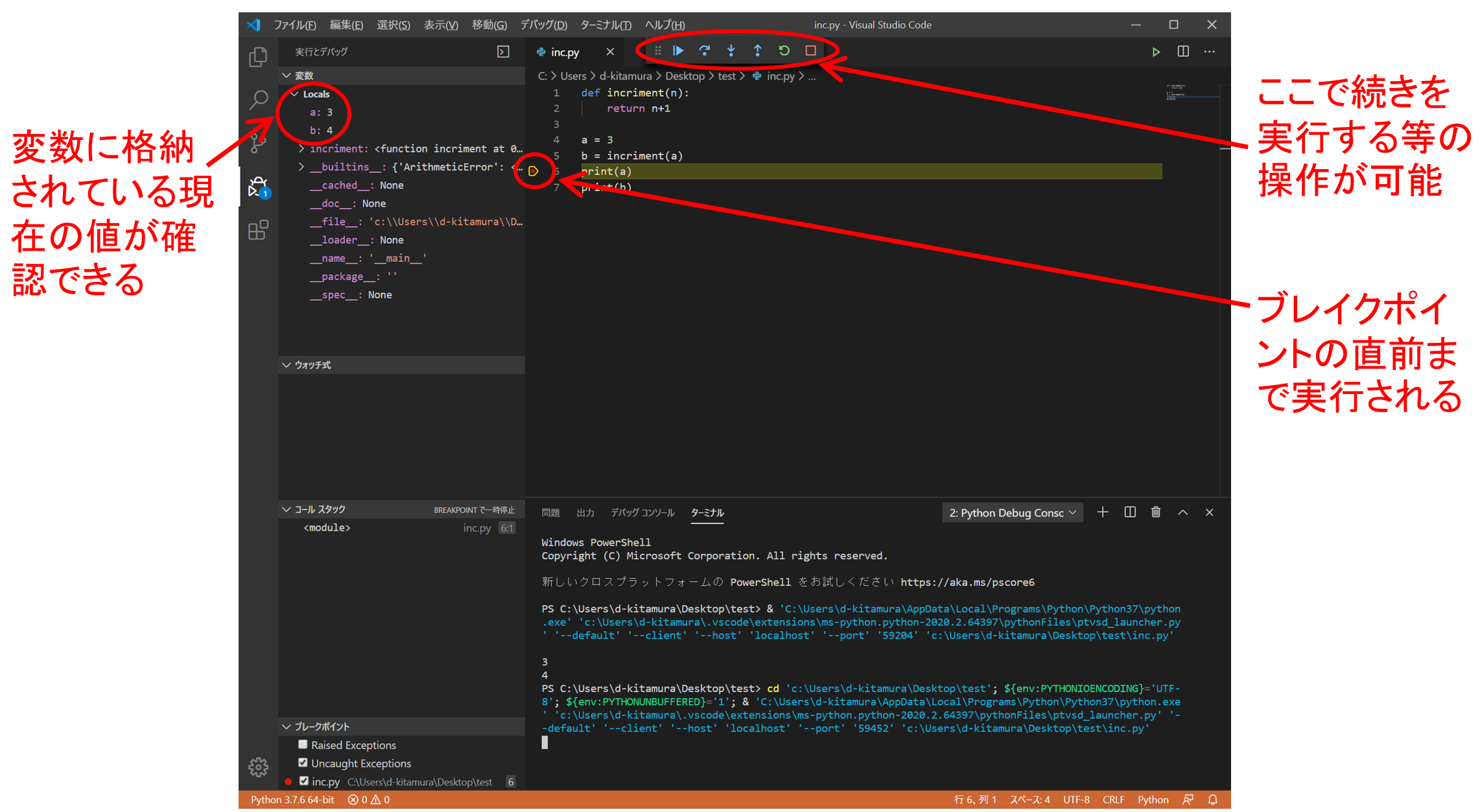
Task: Grab the debug toolbar drag handle
Action: pos(658,51)
